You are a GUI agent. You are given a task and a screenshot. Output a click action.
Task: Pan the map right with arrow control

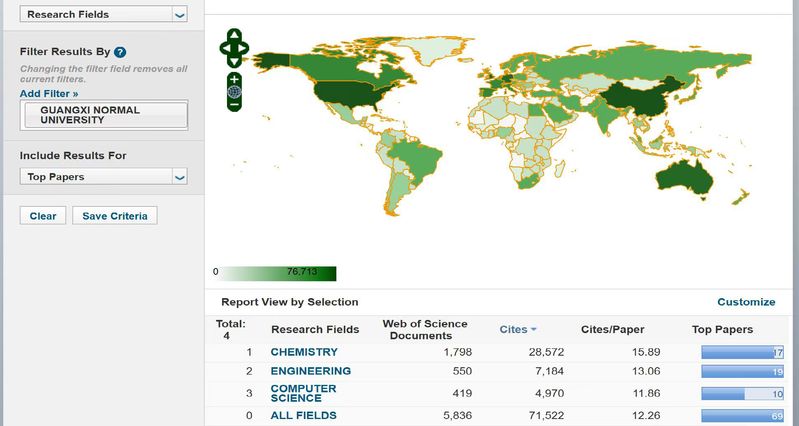click(244, 48)
